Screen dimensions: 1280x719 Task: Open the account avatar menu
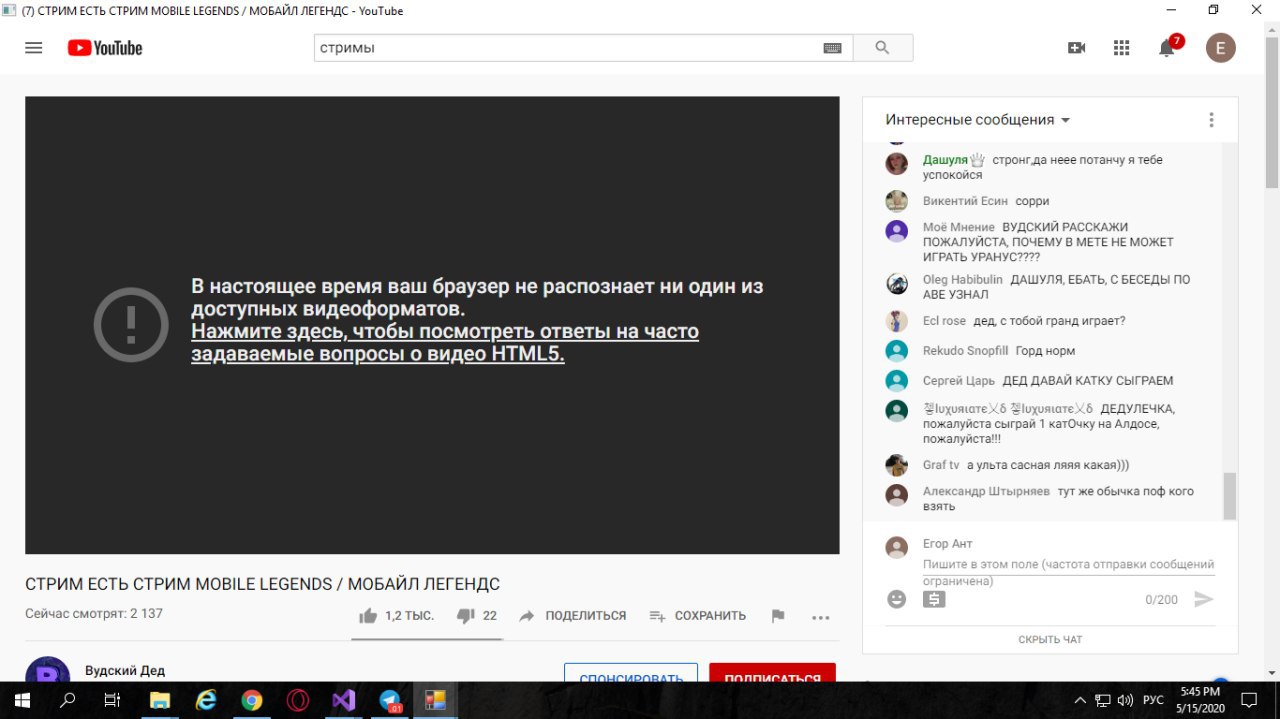click(1220, 48)
